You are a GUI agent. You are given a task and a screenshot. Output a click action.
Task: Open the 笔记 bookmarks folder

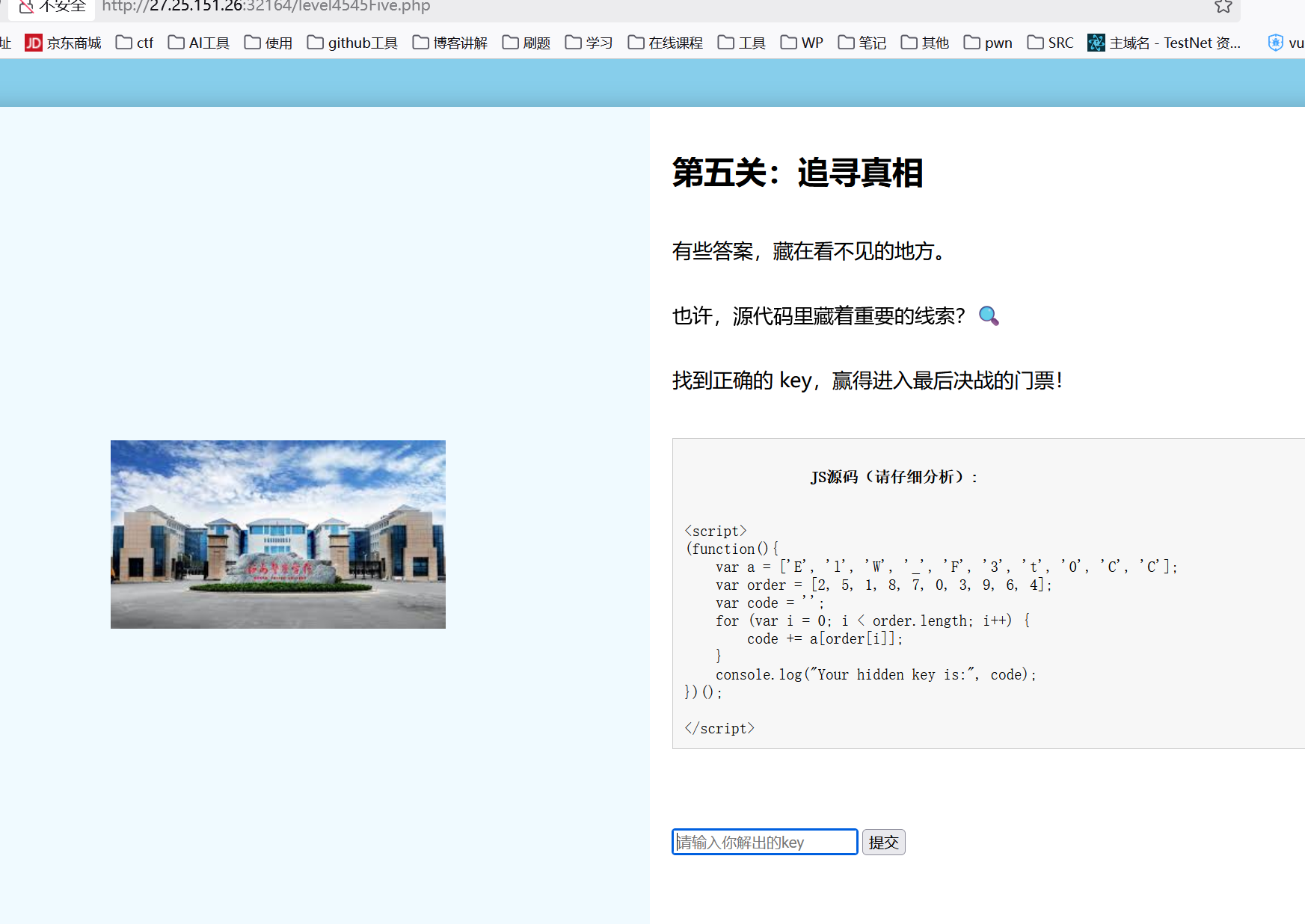click(x=862, y=43)
